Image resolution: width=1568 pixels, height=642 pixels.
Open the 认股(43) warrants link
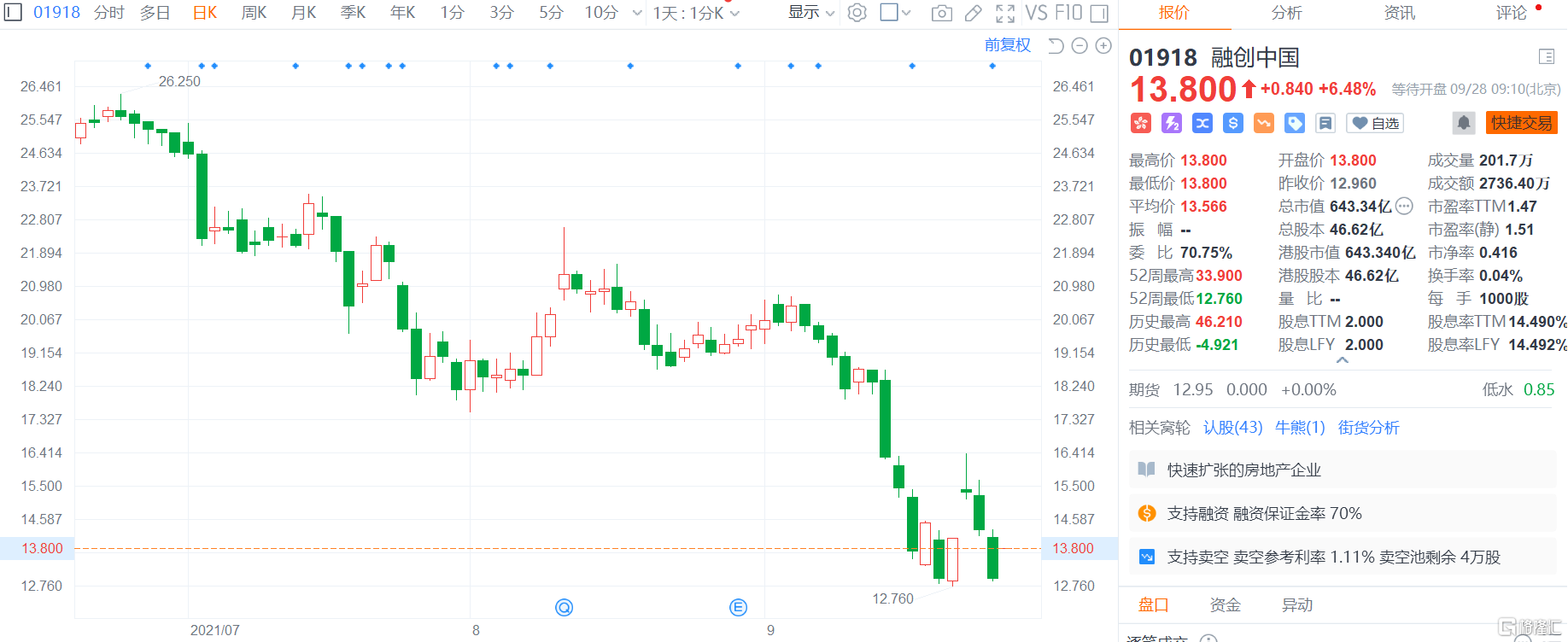tap(1232, 428)
